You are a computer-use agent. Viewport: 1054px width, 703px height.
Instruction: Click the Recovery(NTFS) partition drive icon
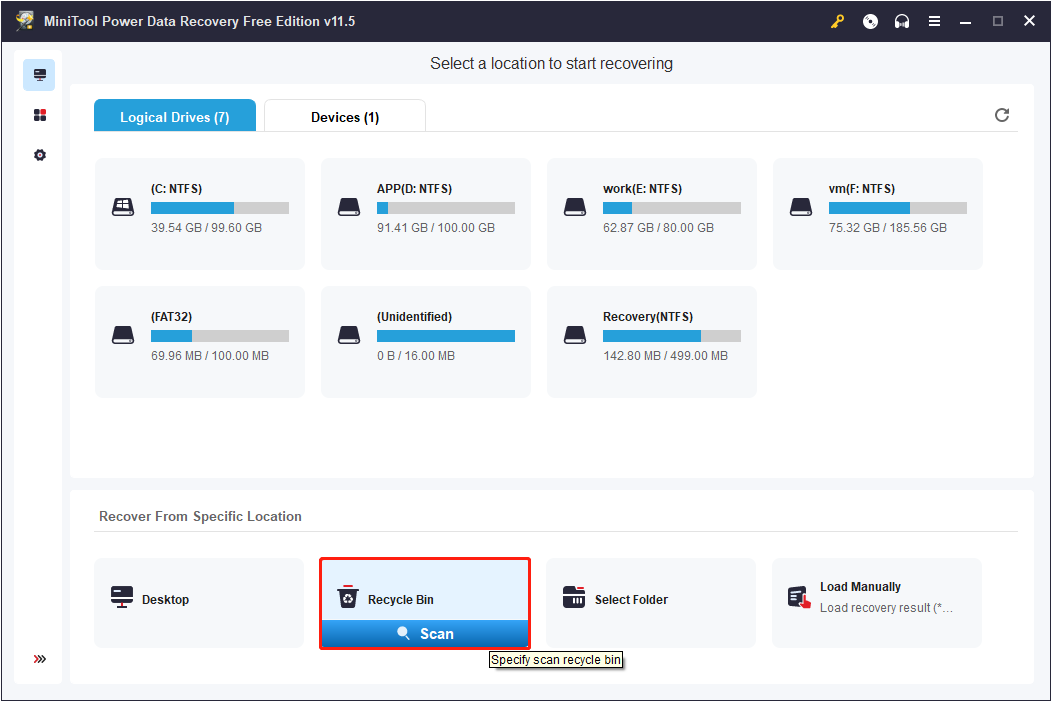click(575, 335)
